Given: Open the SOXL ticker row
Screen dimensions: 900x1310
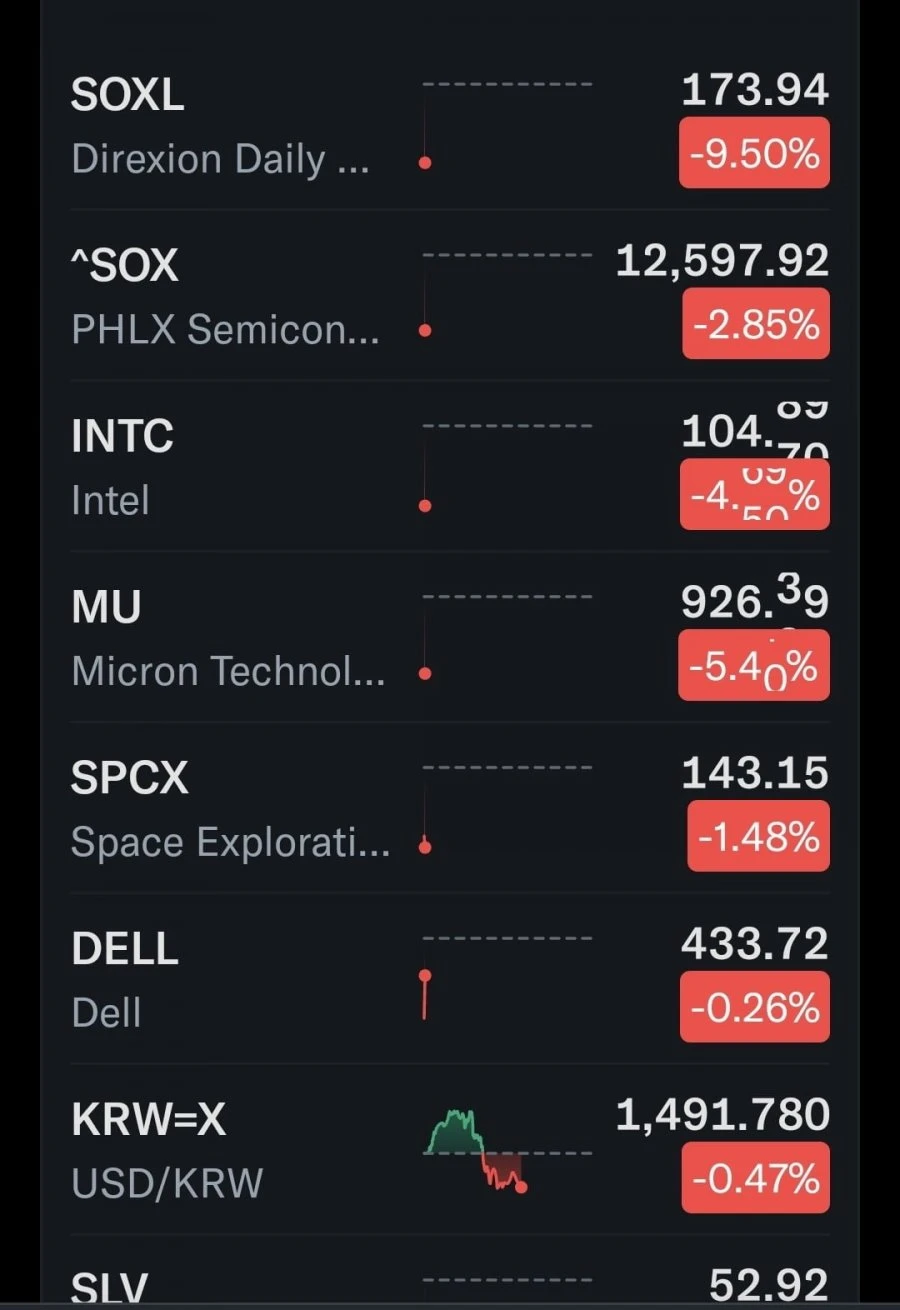Looking at the screenshot, I should coord(450,125).
